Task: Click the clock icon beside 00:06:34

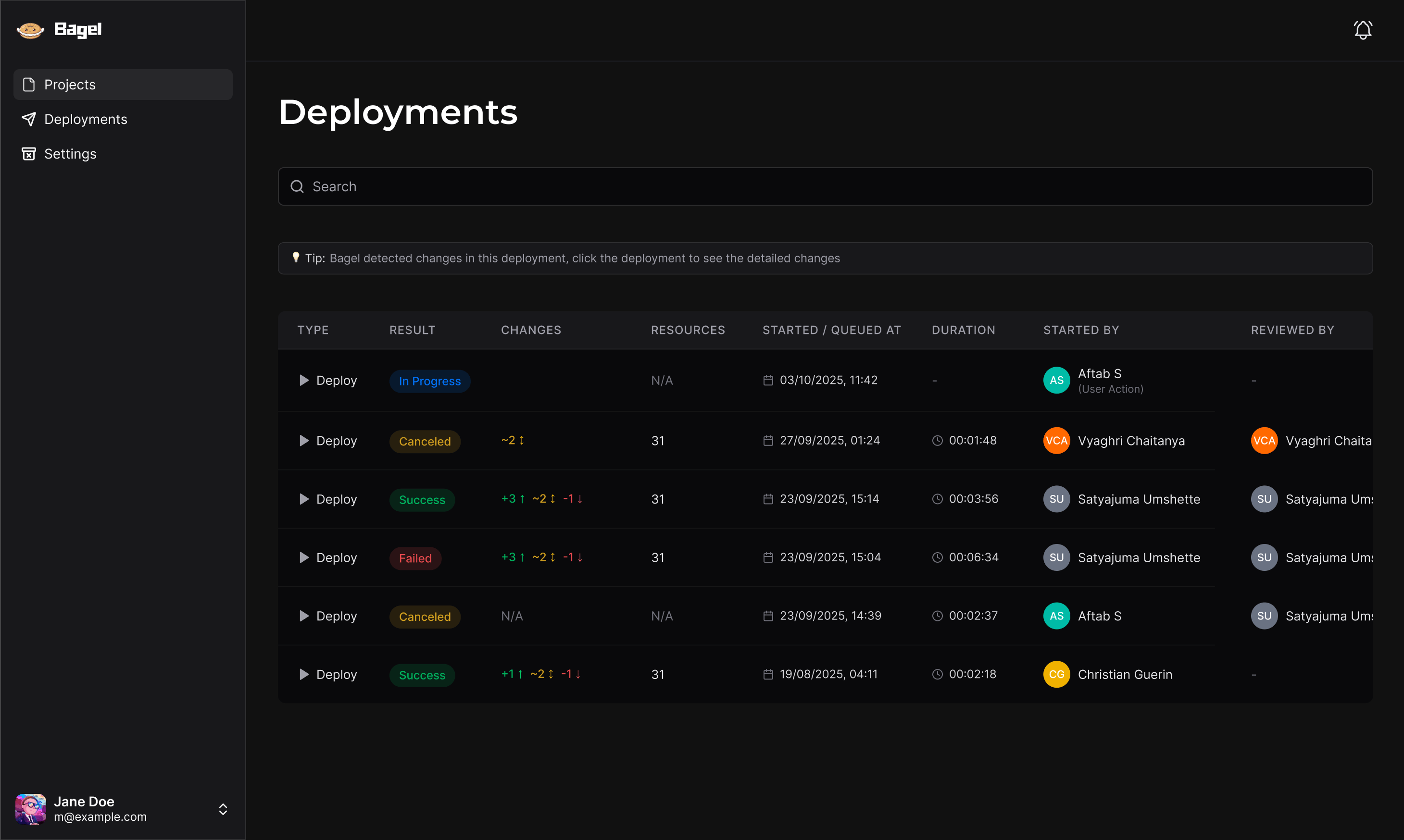Action: point(937,557)
